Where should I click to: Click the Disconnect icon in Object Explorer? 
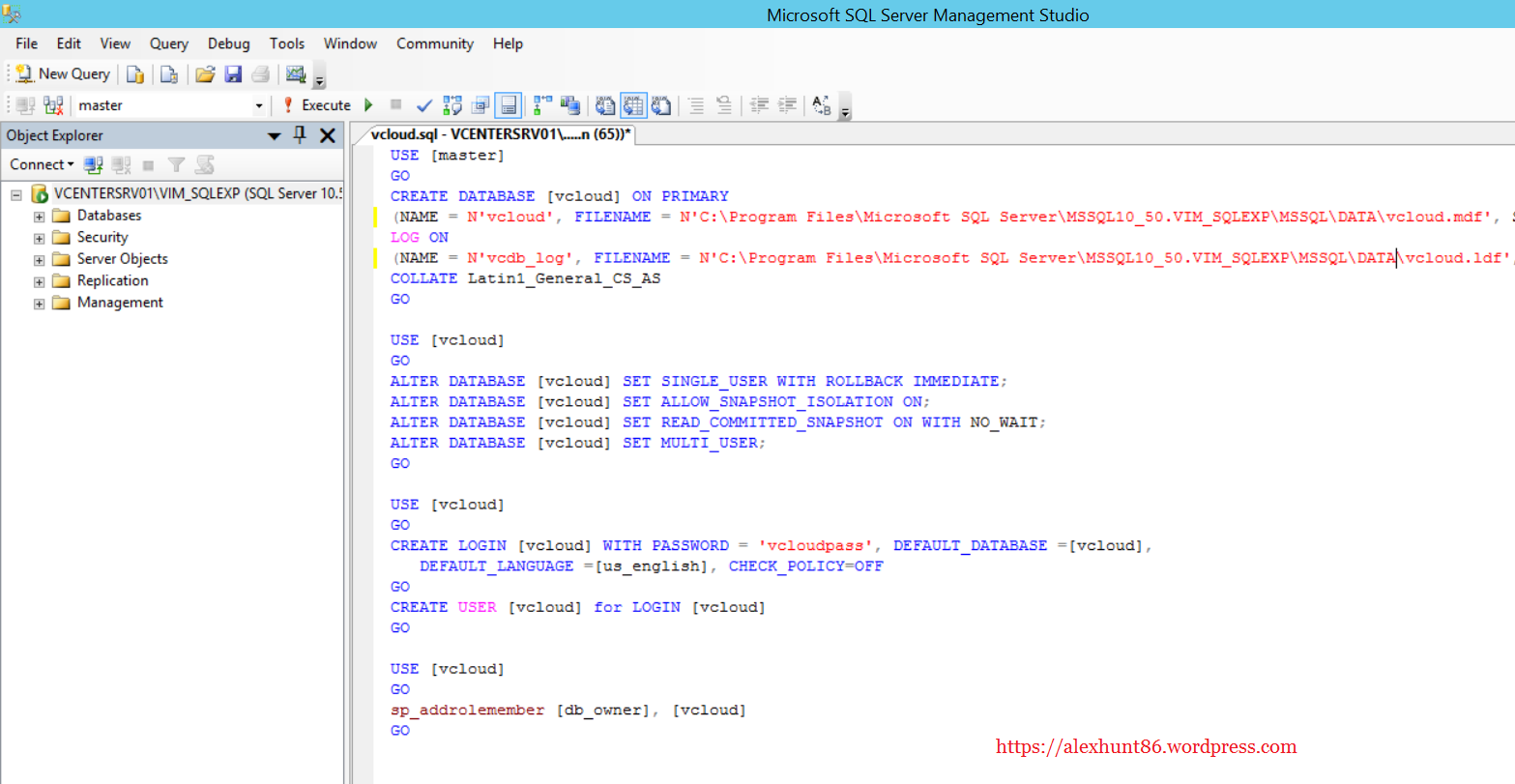[121, 164]
